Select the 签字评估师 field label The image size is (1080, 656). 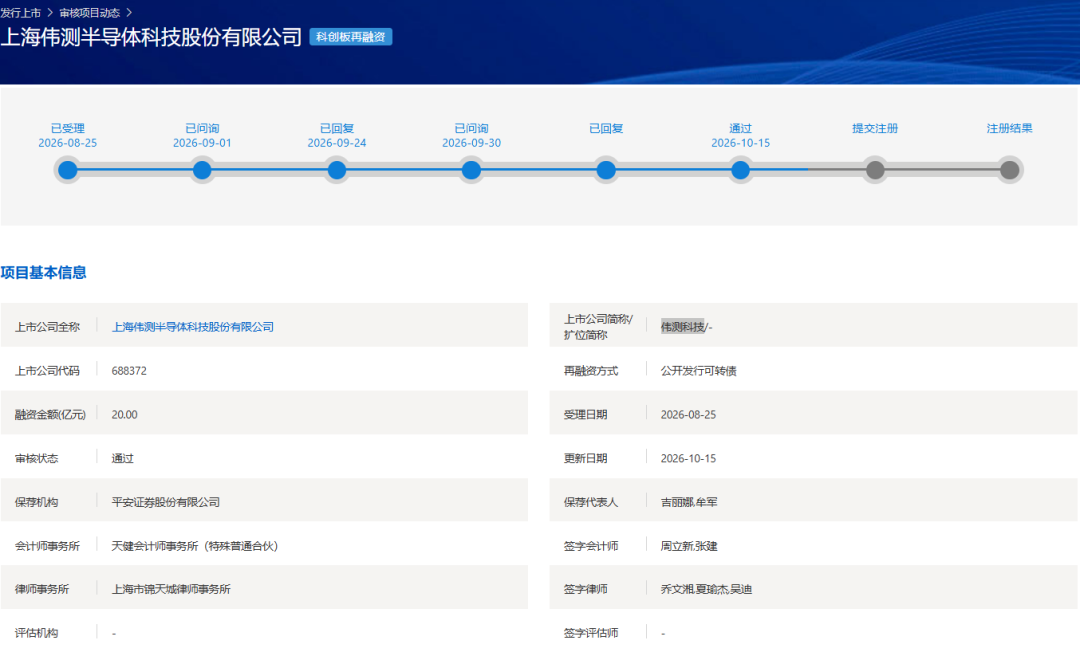click(591, 633)
